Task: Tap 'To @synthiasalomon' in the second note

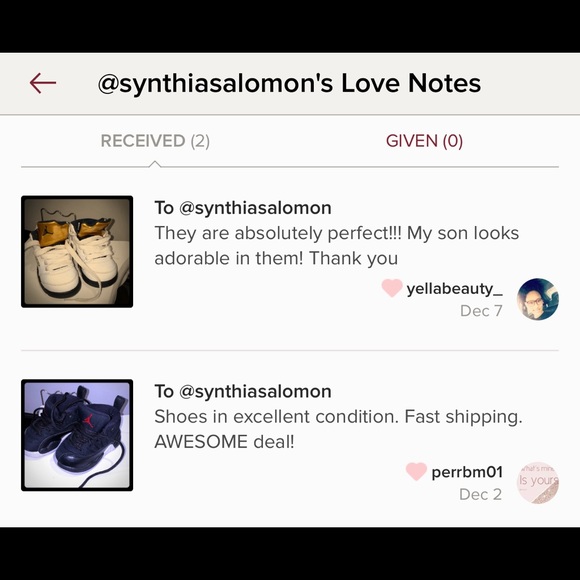Action: [x=243, y=391]
